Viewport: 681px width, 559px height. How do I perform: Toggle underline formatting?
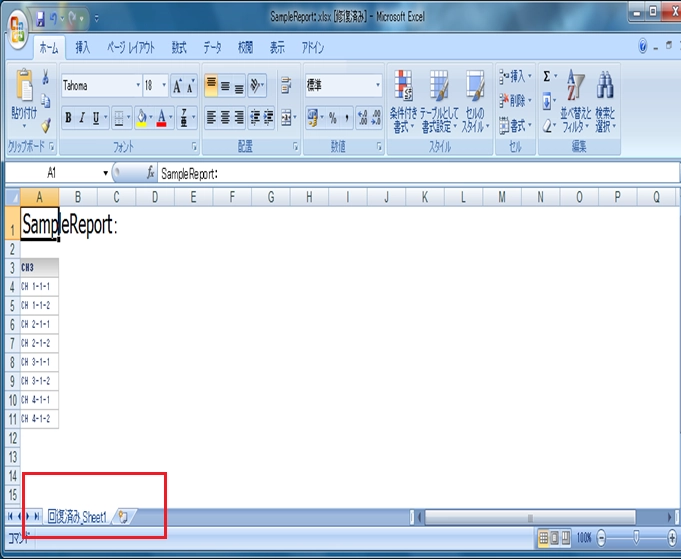point(96,118)
